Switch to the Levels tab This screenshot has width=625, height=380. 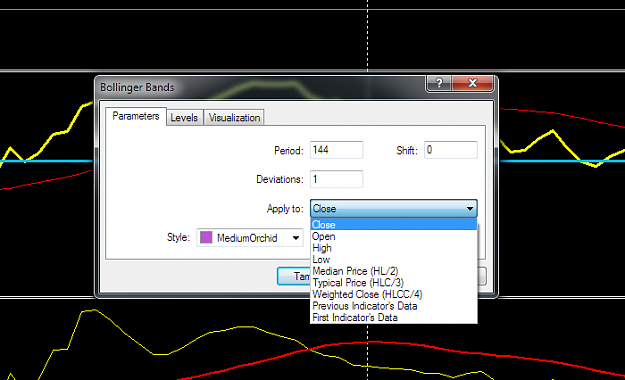pos(184,118)
